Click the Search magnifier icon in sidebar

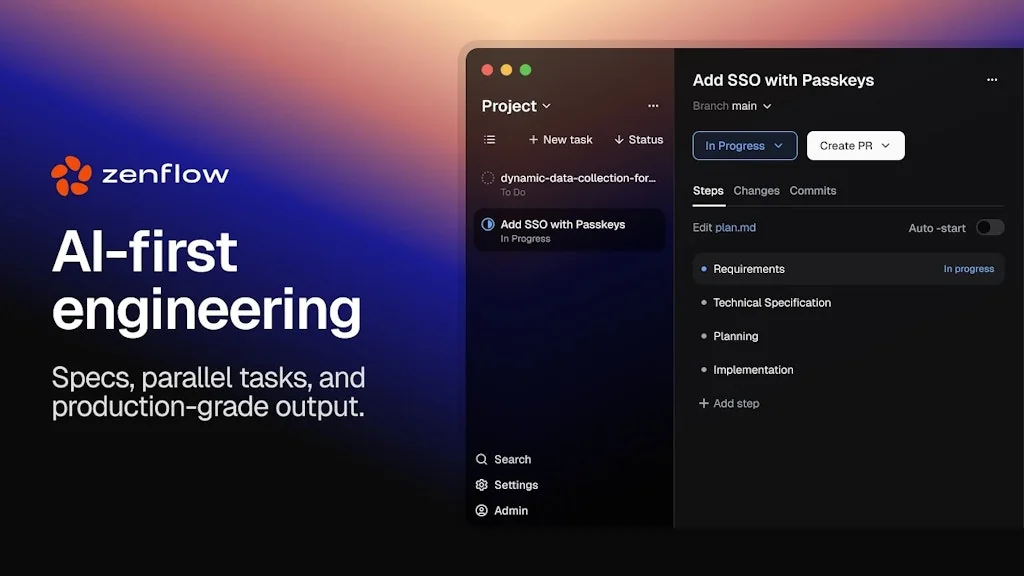[x=482, y=460]
